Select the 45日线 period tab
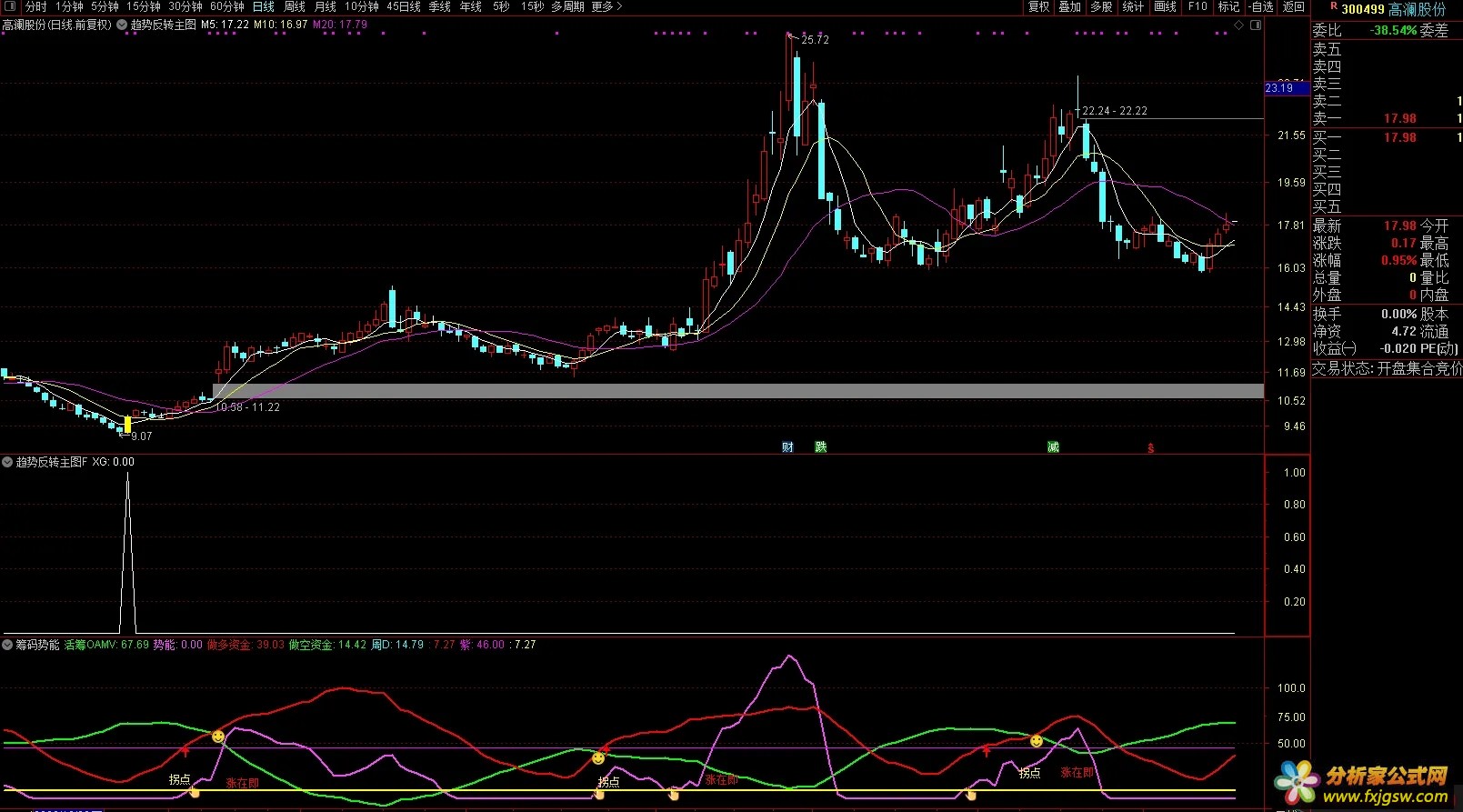This screenshot has width=1463, height=812. [403, 6]
